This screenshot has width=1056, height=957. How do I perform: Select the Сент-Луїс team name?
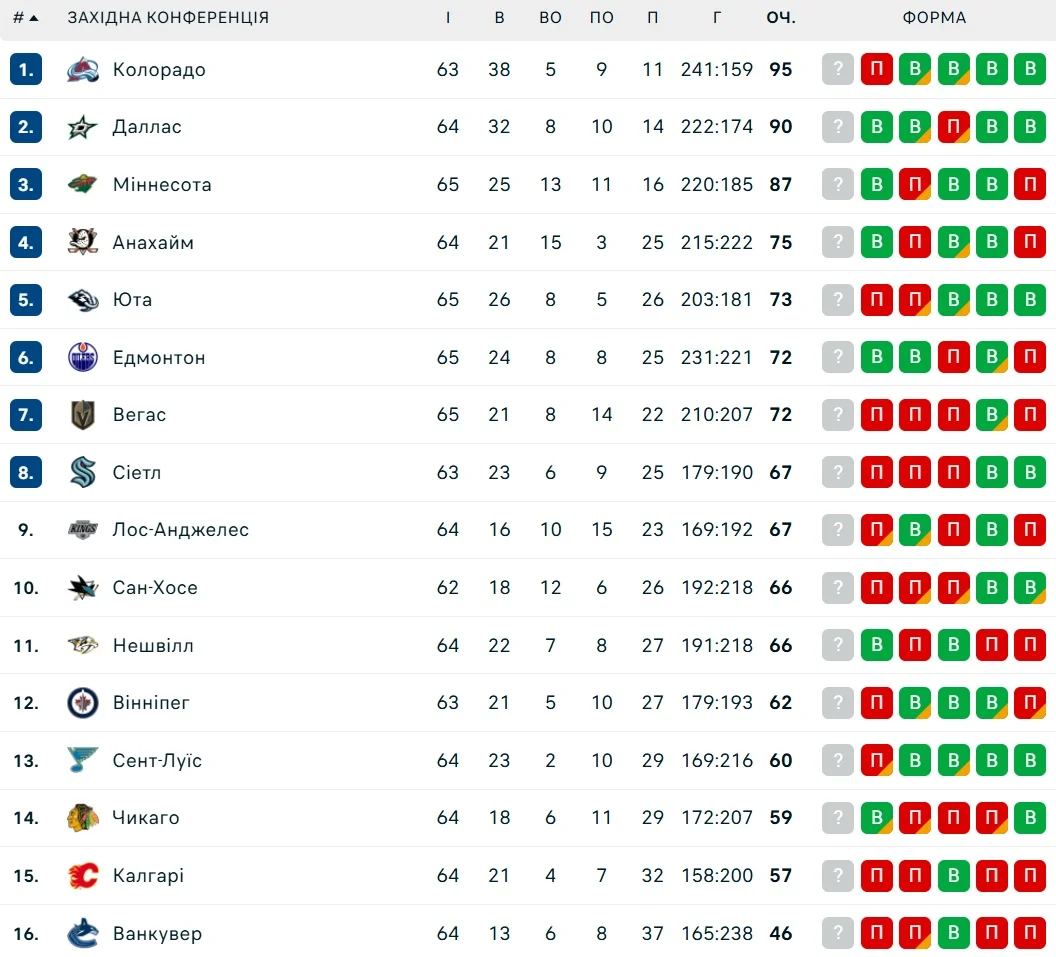coord(157,761)
